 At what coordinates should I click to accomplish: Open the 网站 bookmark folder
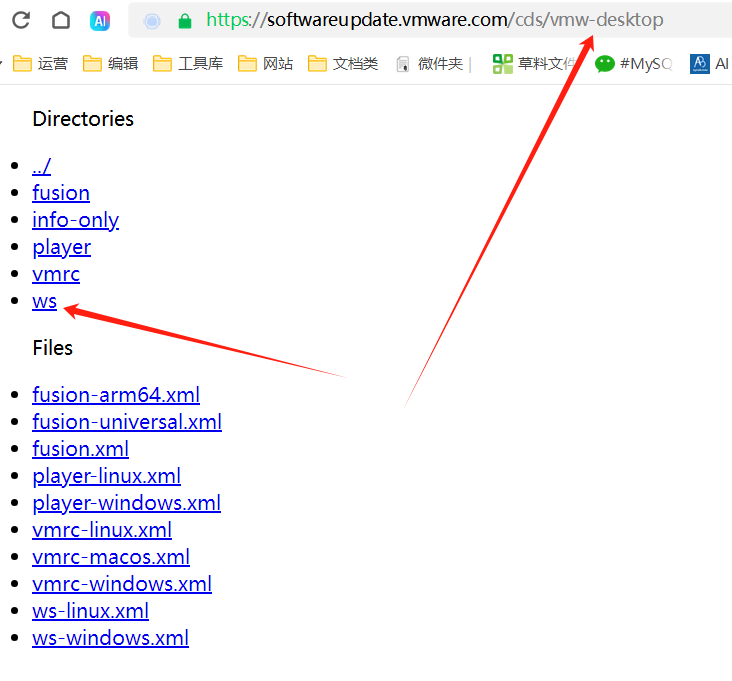[266, 63]
